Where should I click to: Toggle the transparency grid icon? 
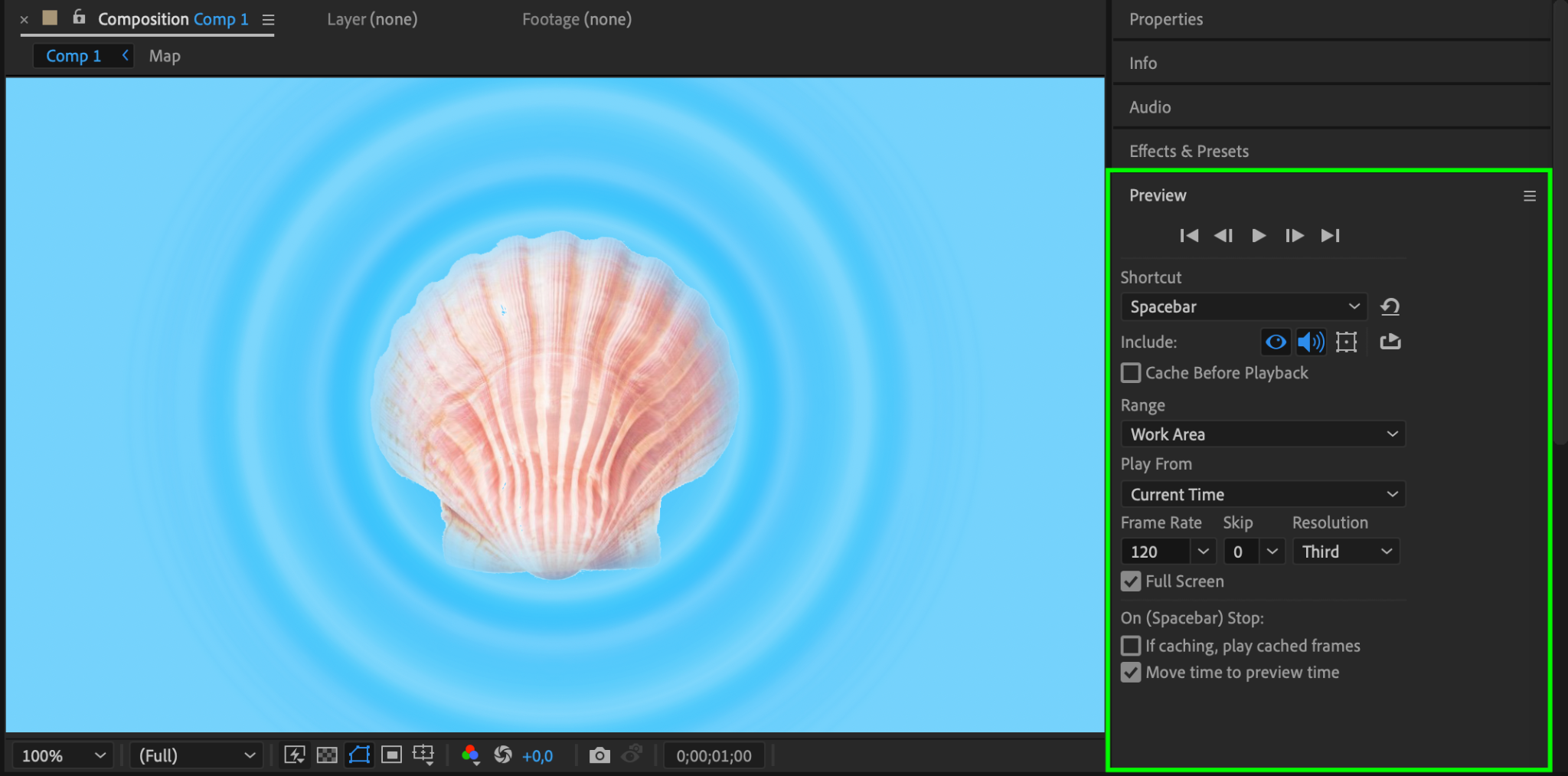[327, 755]
